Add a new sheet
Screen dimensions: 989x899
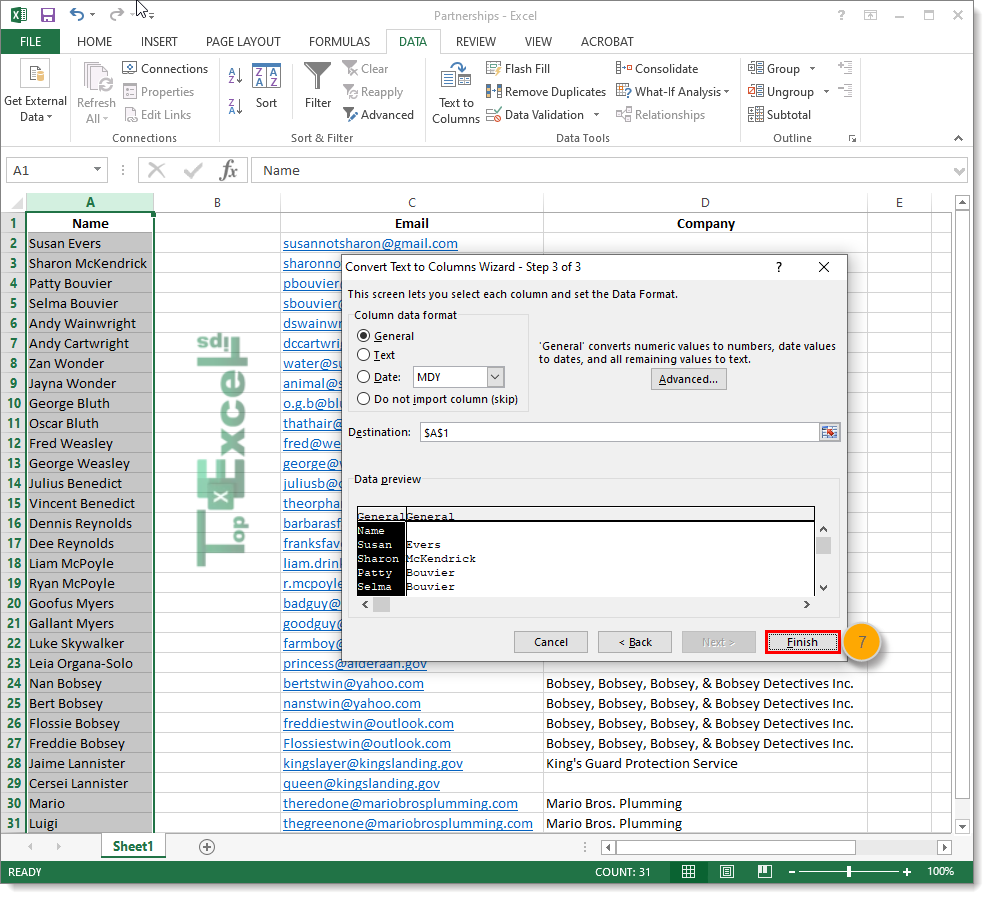click(x=207, y=847)
